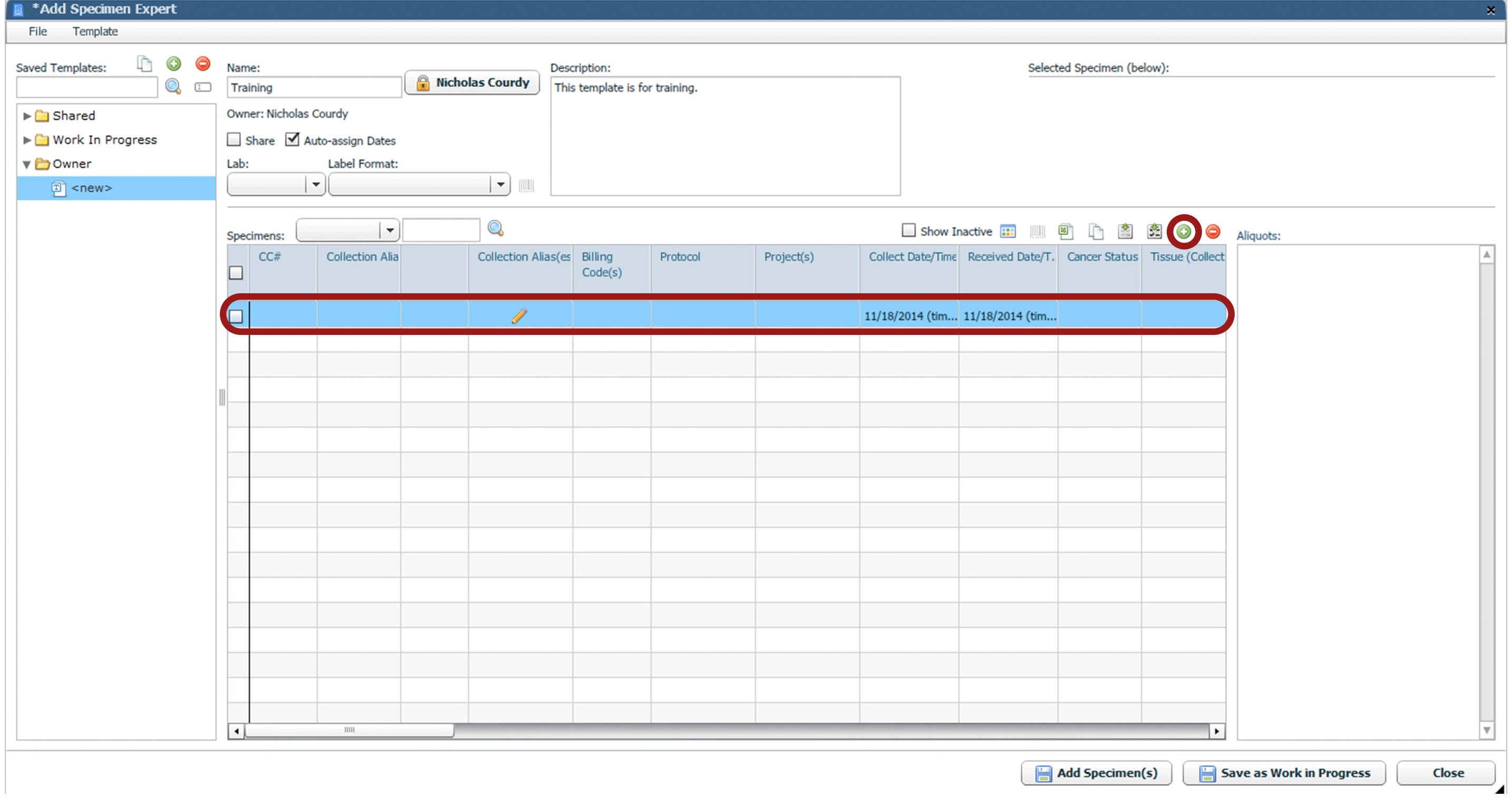Click the Aliquots scroll-down arrow

coord(1487,731)
